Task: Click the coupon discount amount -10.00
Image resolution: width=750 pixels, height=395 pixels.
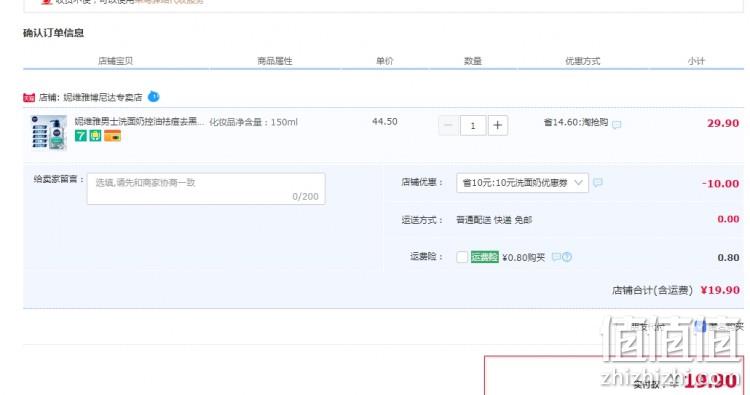Action: pyautogui.click(x=720, y=183)
